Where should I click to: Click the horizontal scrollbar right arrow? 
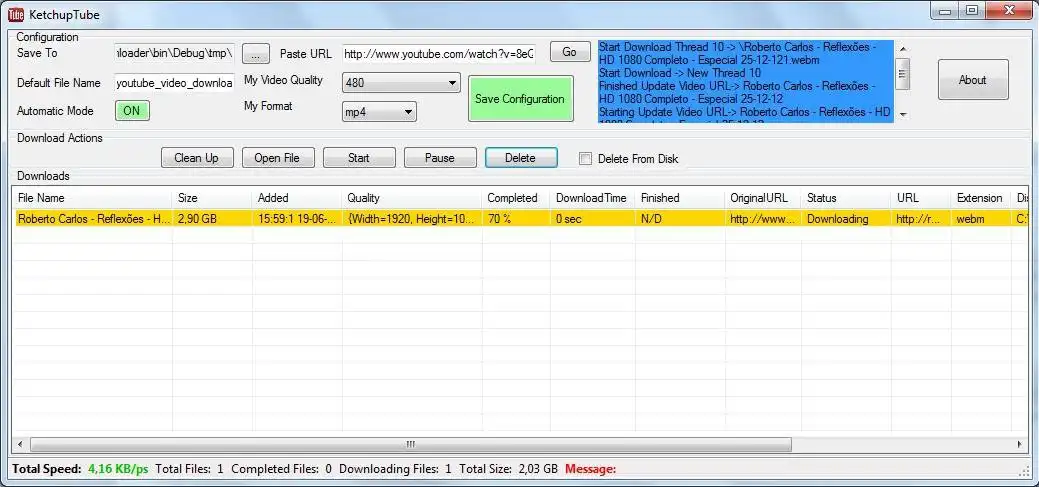[x=1019, y=444]
